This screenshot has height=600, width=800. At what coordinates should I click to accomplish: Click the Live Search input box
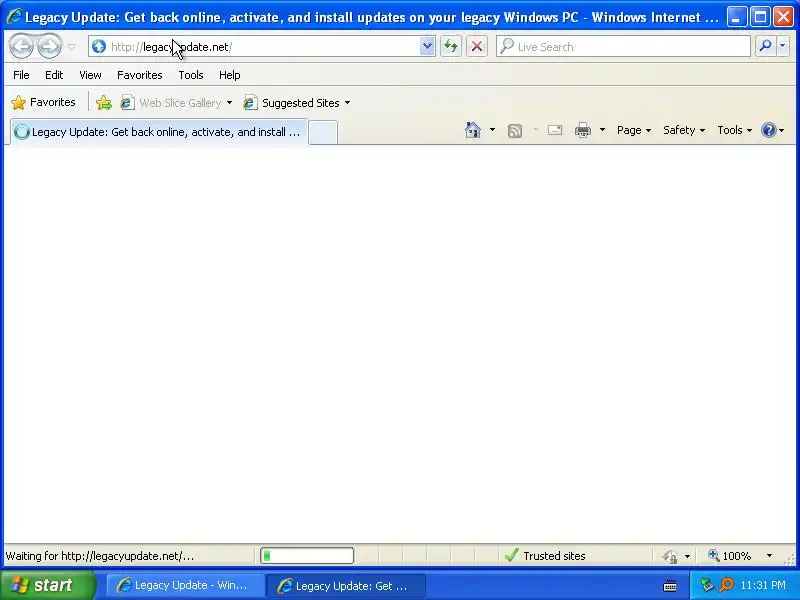623,46
